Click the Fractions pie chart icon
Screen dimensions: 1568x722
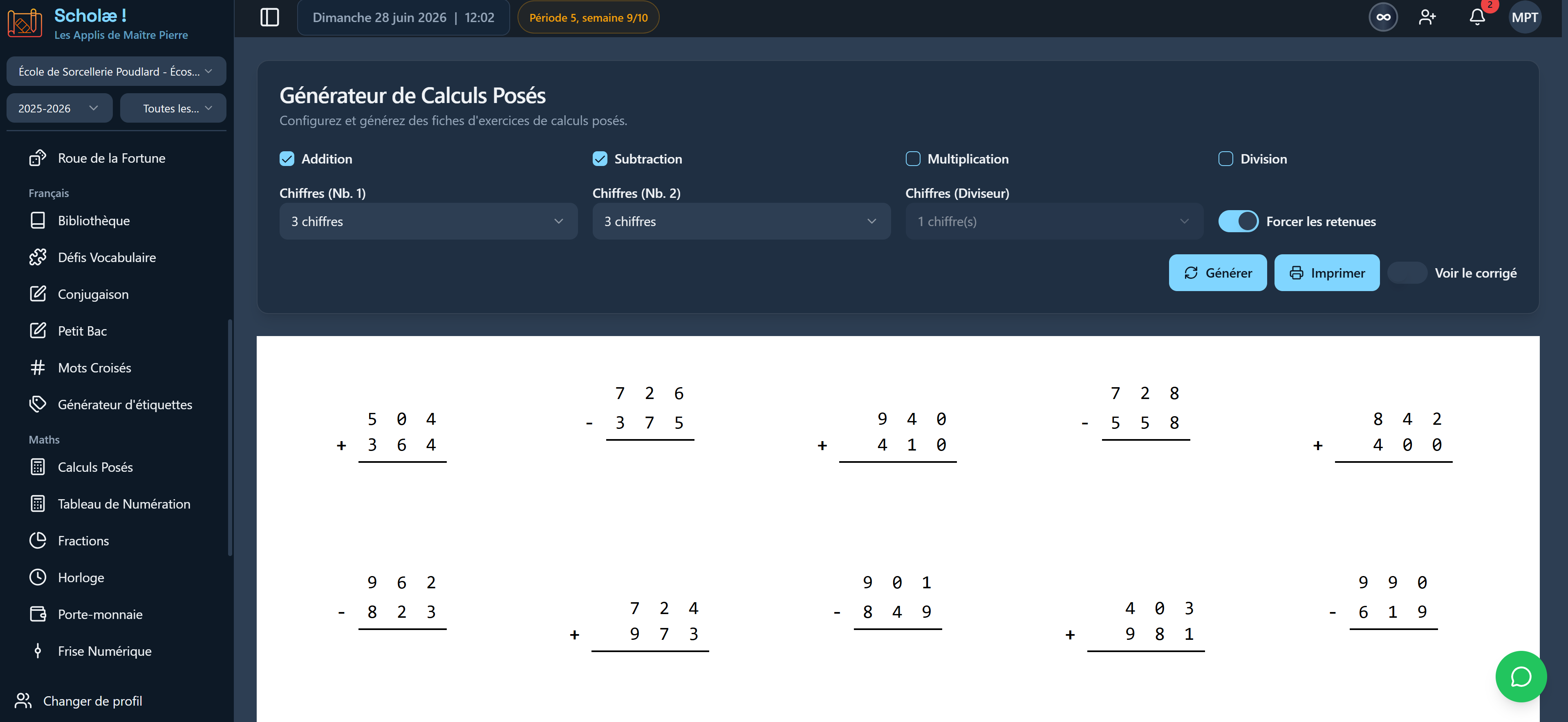coord(38,540)
